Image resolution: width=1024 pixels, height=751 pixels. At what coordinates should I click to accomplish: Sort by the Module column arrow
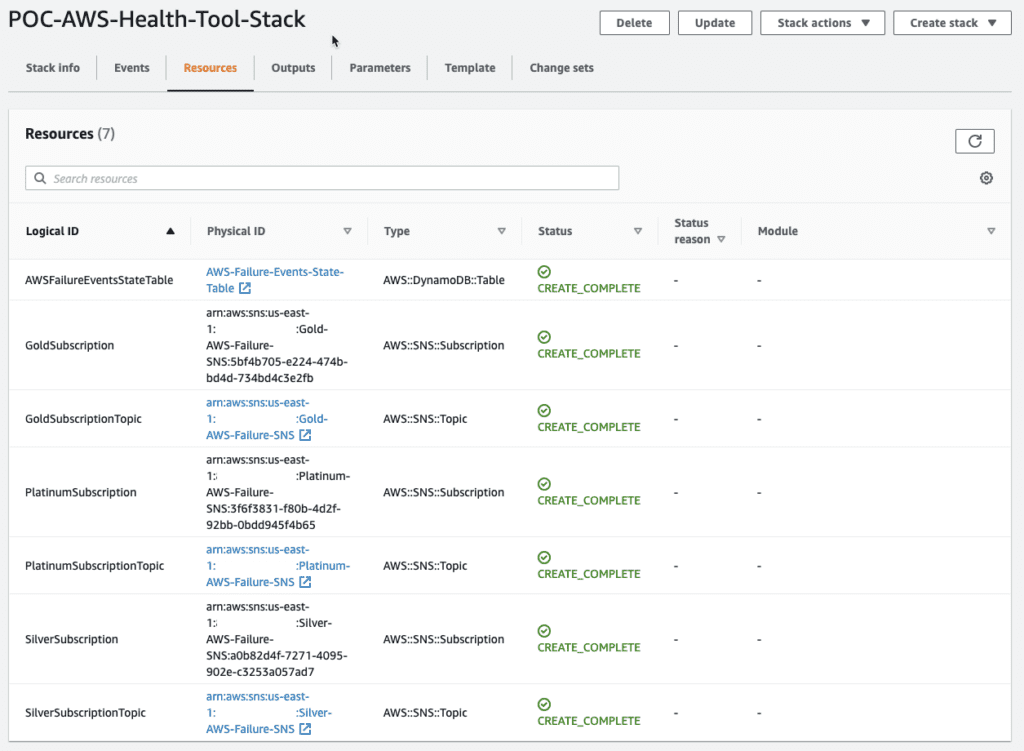990,231
